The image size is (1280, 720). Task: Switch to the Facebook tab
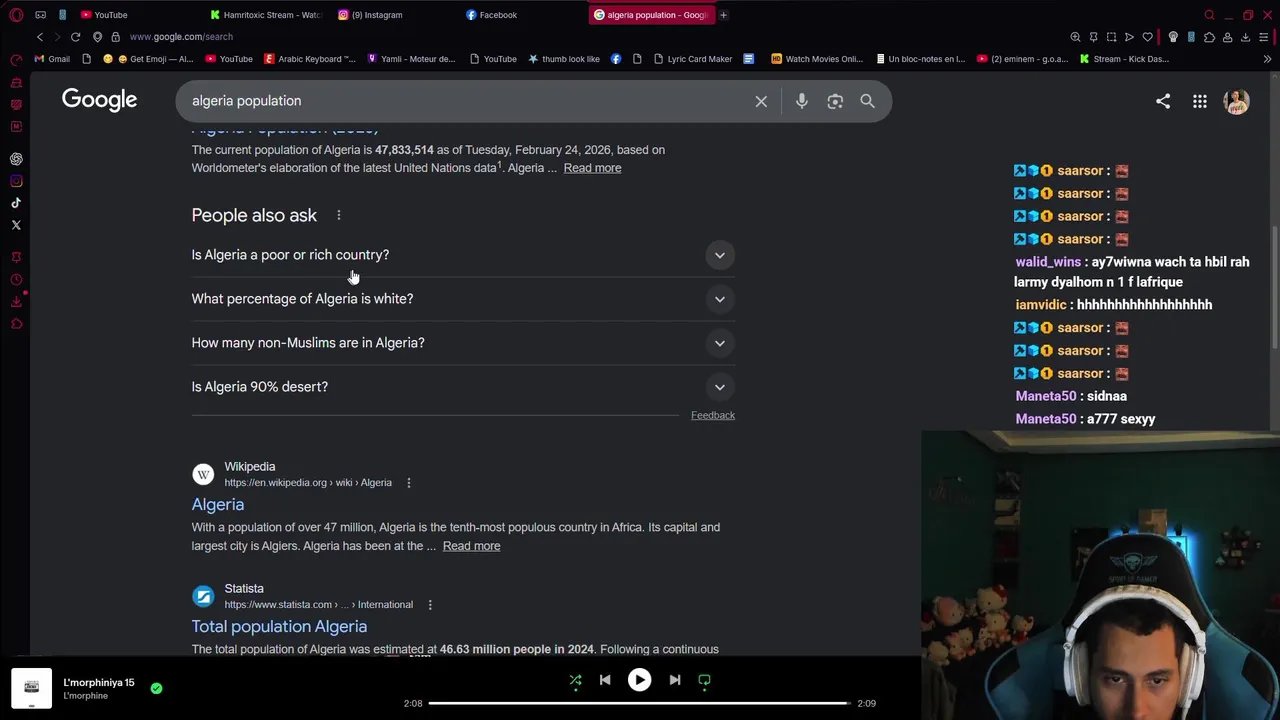520,15
